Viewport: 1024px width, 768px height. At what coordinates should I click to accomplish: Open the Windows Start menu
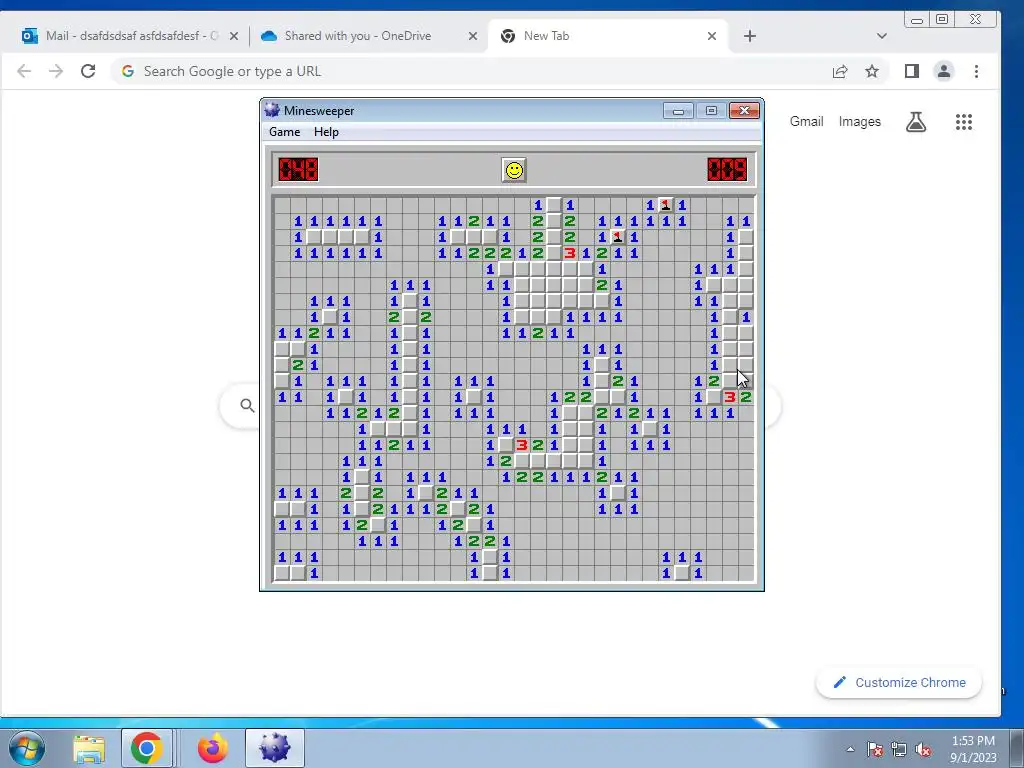[27, 748]
